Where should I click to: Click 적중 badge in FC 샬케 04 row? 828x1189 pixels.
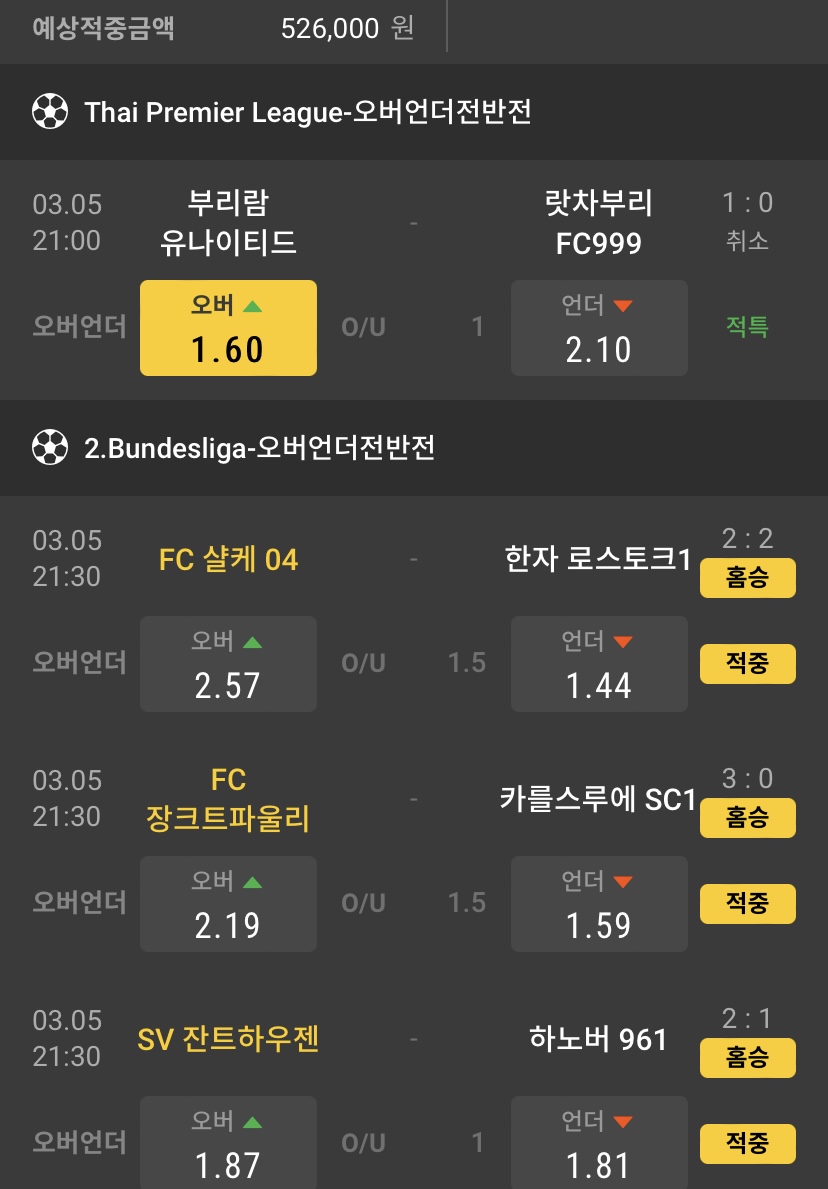(x=747, y=664)
